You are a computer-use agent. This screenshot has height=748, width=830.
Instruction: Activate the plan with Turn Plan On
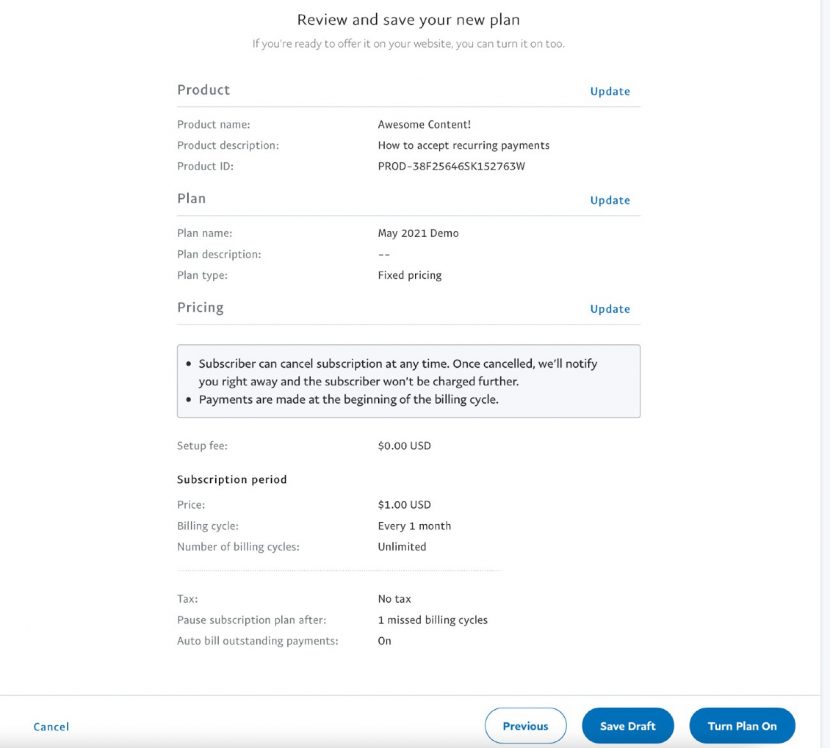741,726
